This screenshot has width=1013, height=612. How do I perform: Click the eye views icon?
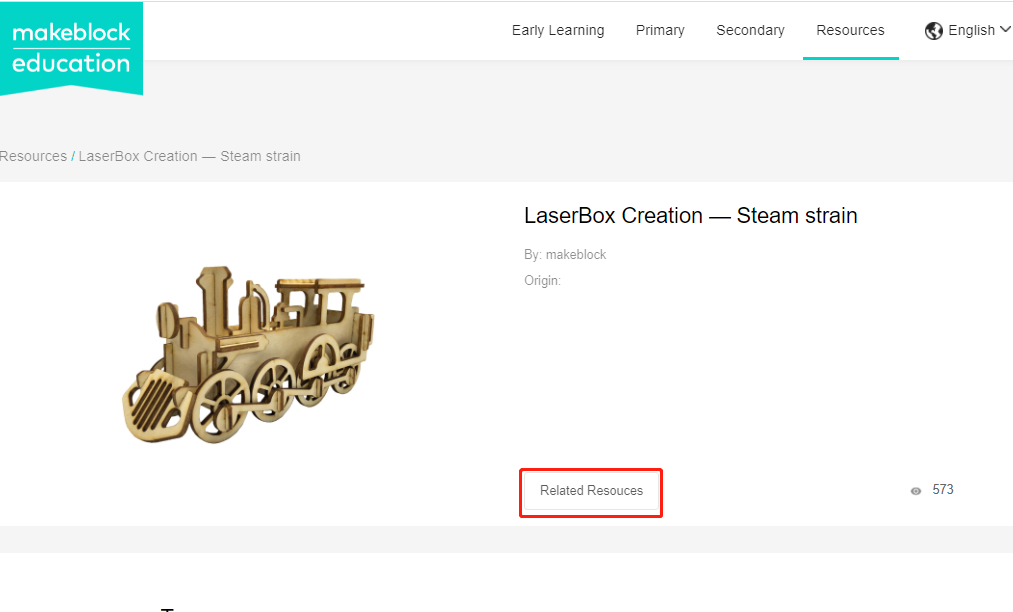[x=915, y=491]
